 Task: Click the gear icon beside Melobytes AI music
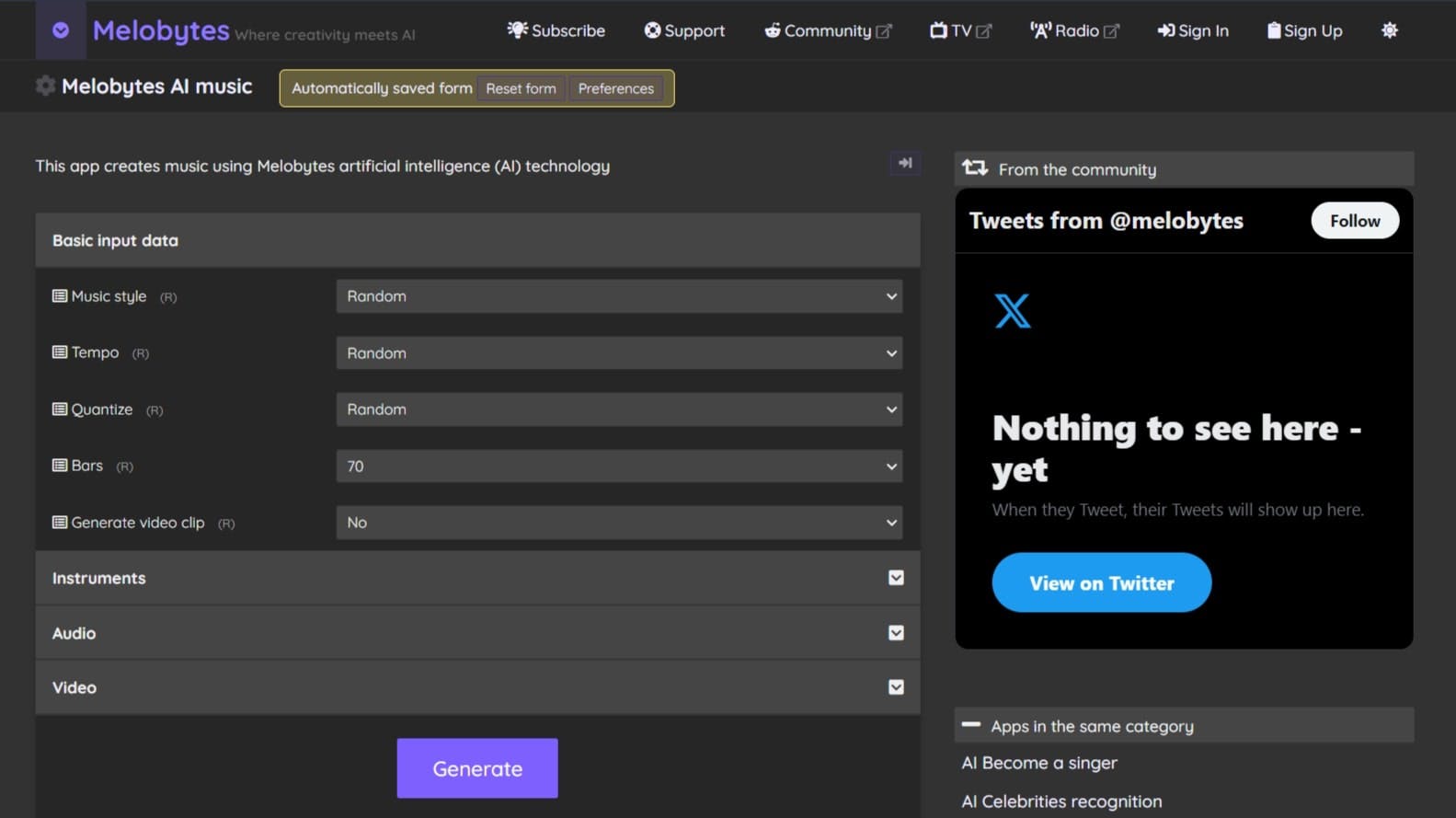point(45,86)
